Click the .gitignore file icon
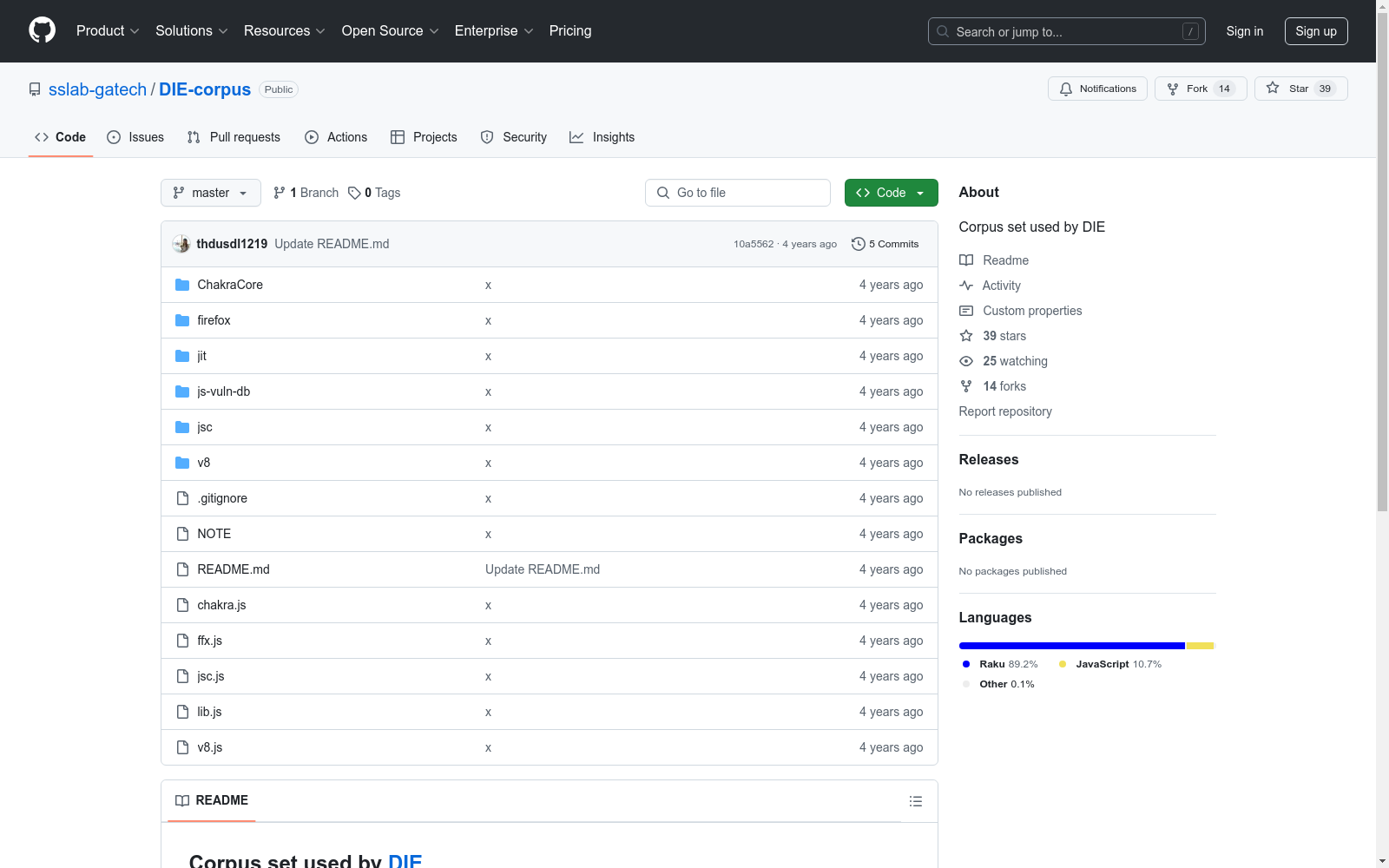The width and height of the screenshot is (1389, 868). (182, 498)
